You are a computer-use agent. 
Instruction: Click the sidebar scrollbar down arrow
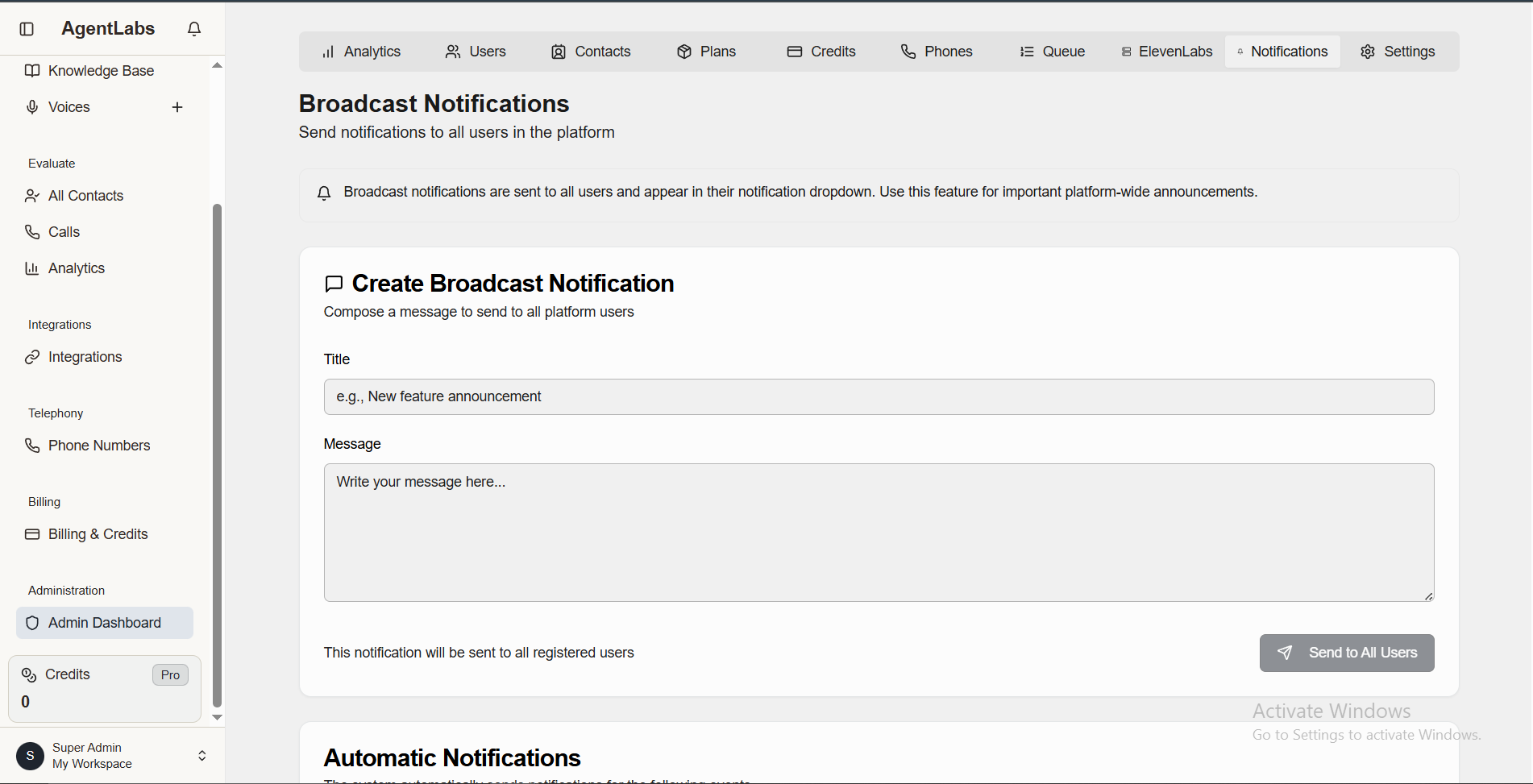click(x=217, y=716)
